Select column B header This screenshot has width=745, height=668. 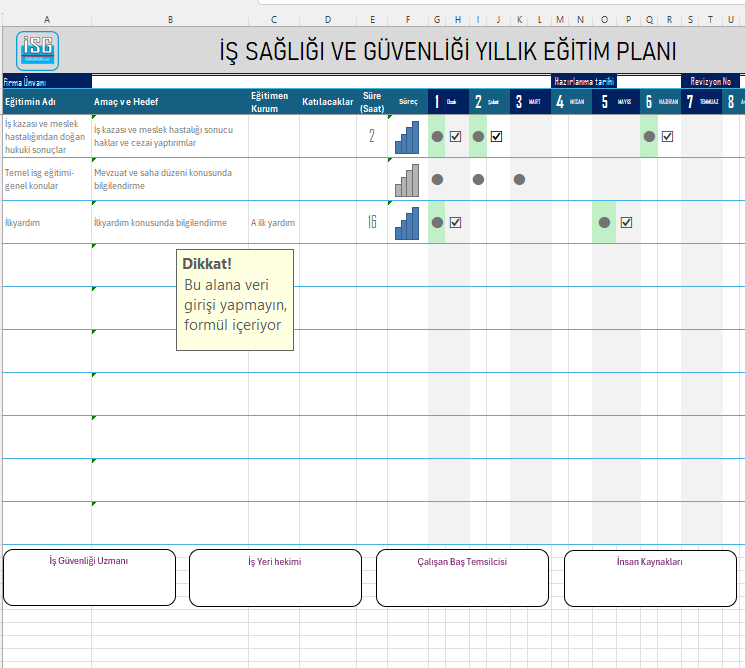tap(170, 19)
